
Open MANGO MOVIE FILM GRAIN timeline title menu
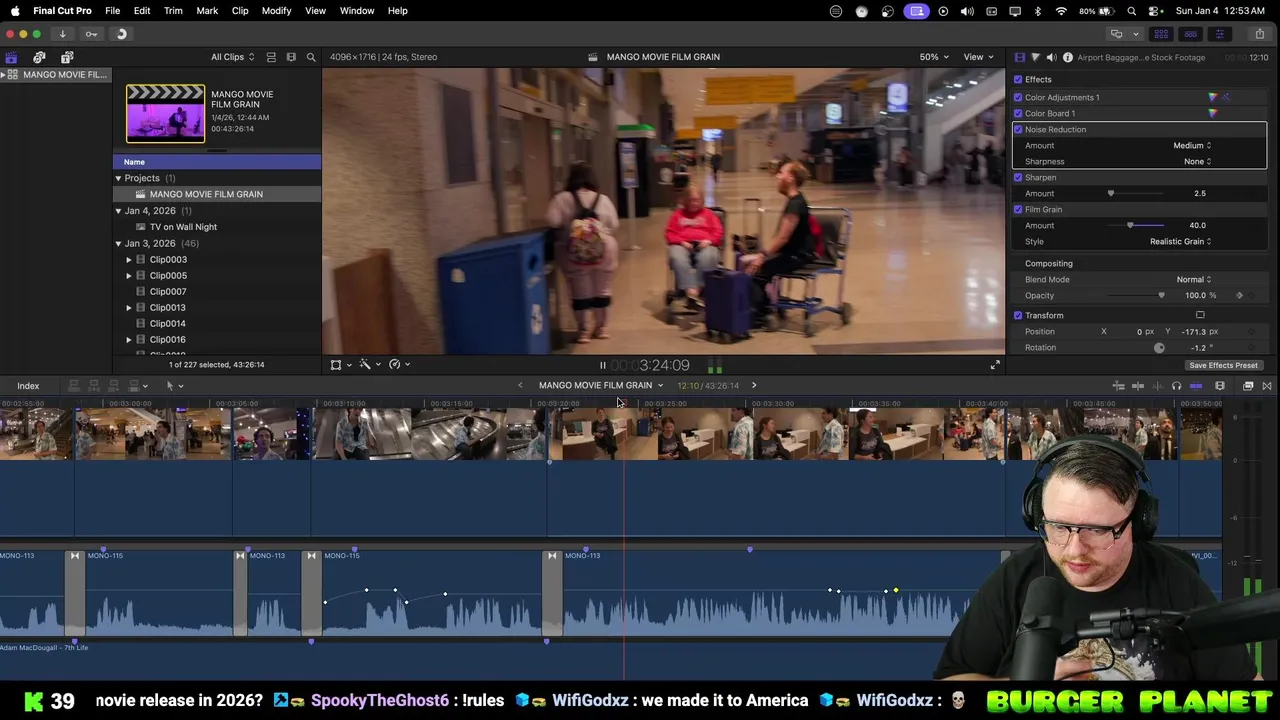(x=601, y=385)
